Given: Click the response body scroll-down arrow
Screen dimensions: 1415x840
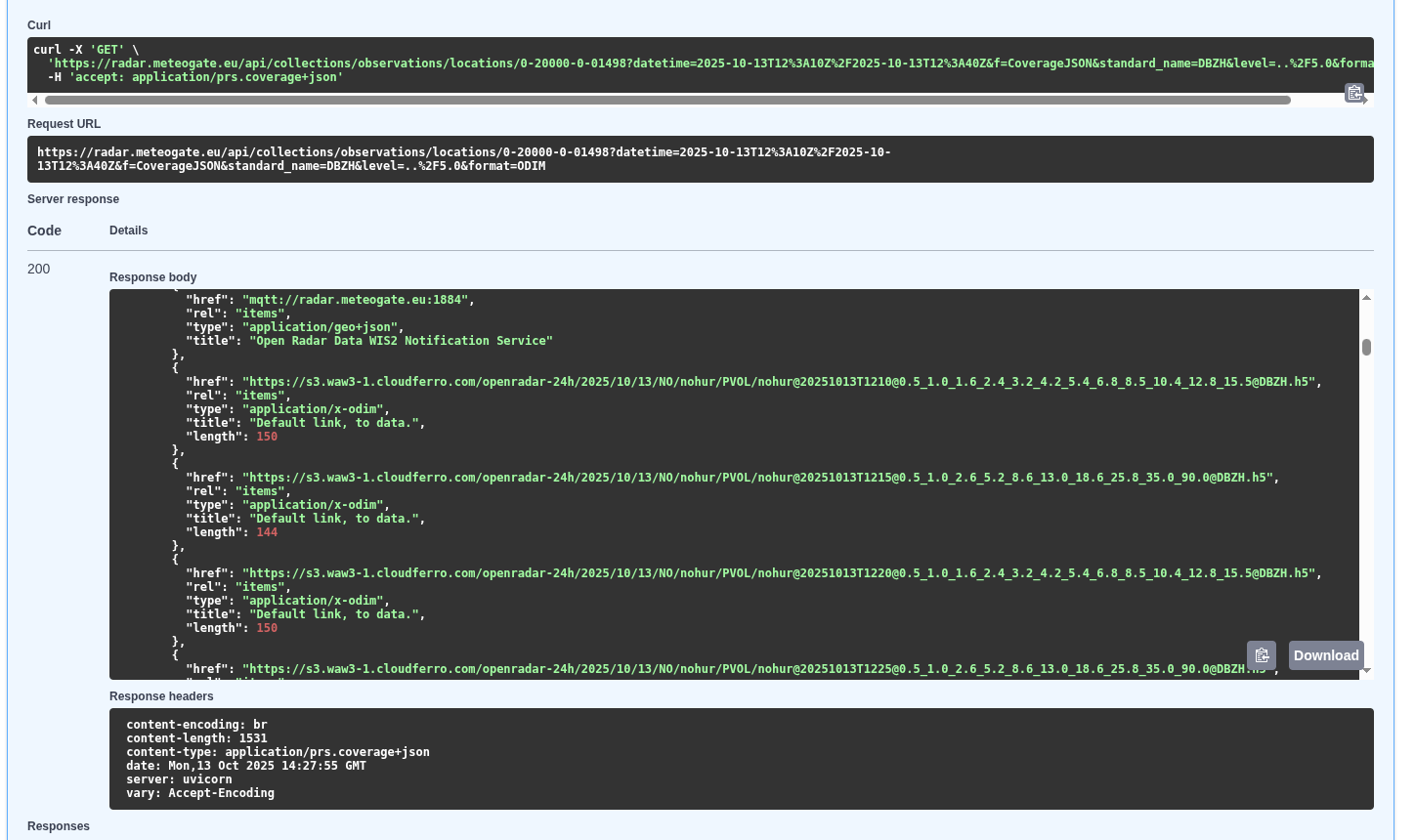Looking at the screenshot, I should [x=1366, y=671].
